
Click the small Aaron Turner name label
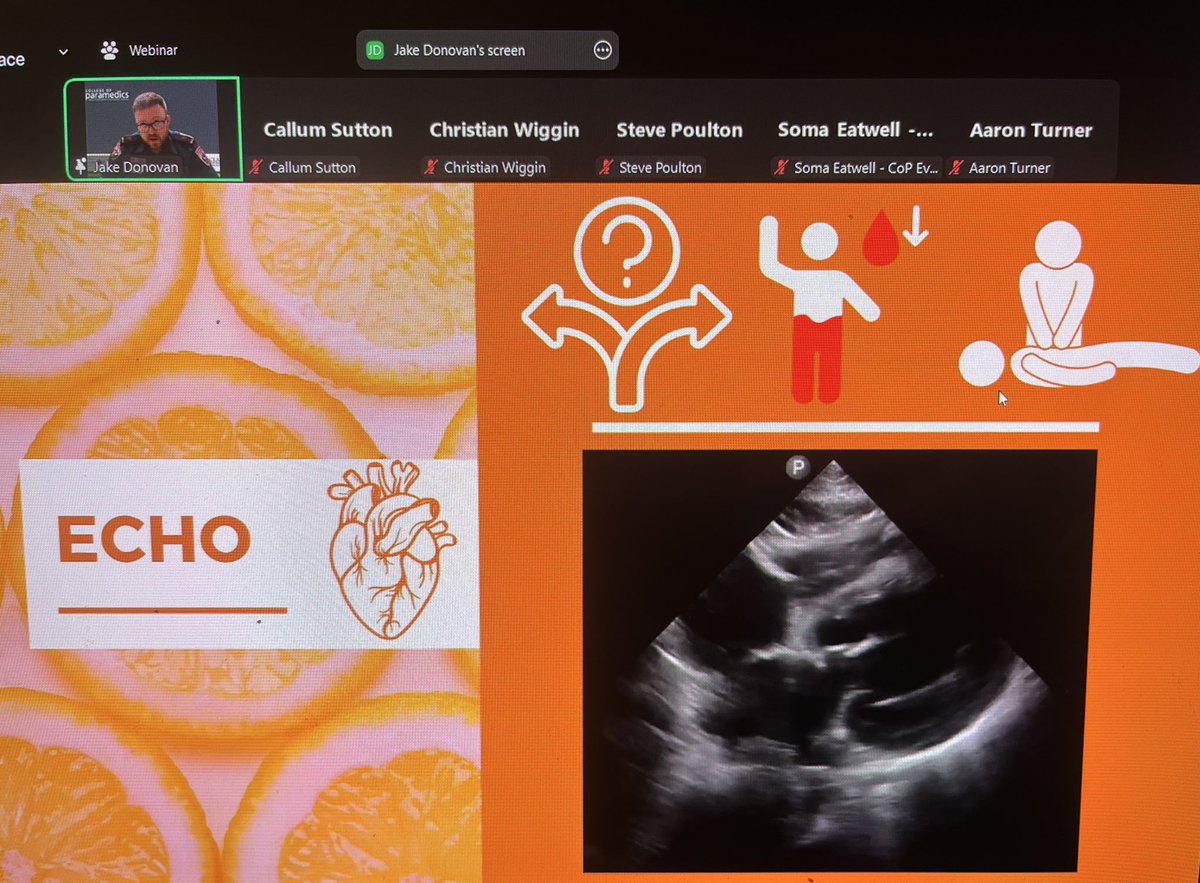pyautogui.click(x=1010, y=168)
